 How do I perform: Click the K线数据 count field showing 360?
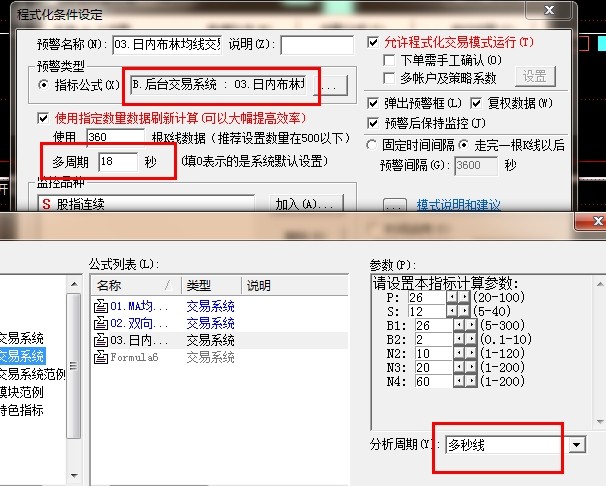(x=116, y=137)
